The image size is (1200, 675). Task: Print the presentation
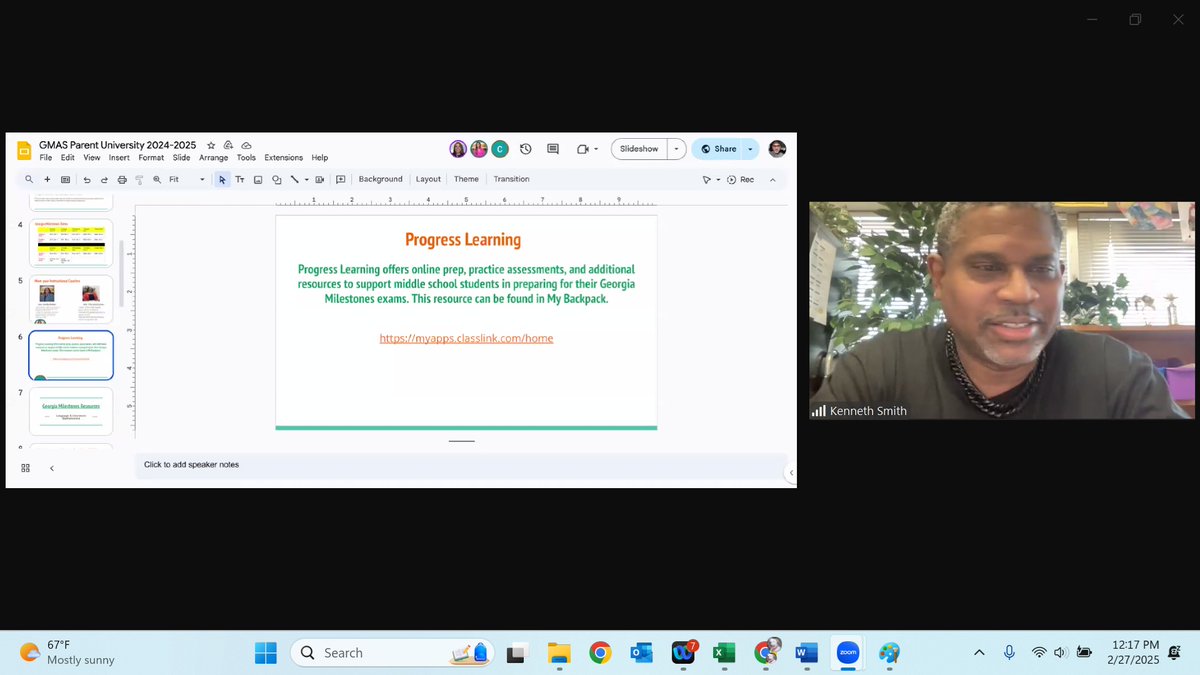pyautogui.click(x=120, y=179)
